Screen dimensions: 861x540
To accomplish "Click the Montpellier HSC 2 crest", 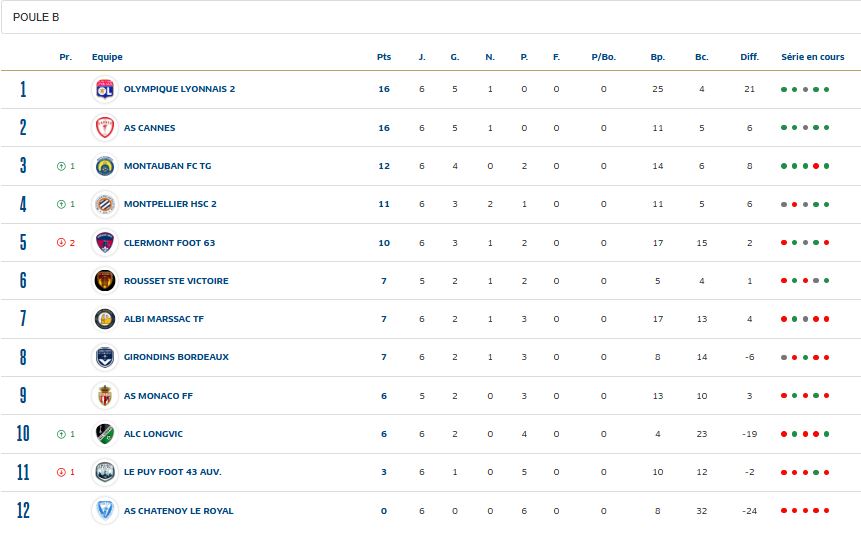I will pyautogui.click(x=105, y=204).
